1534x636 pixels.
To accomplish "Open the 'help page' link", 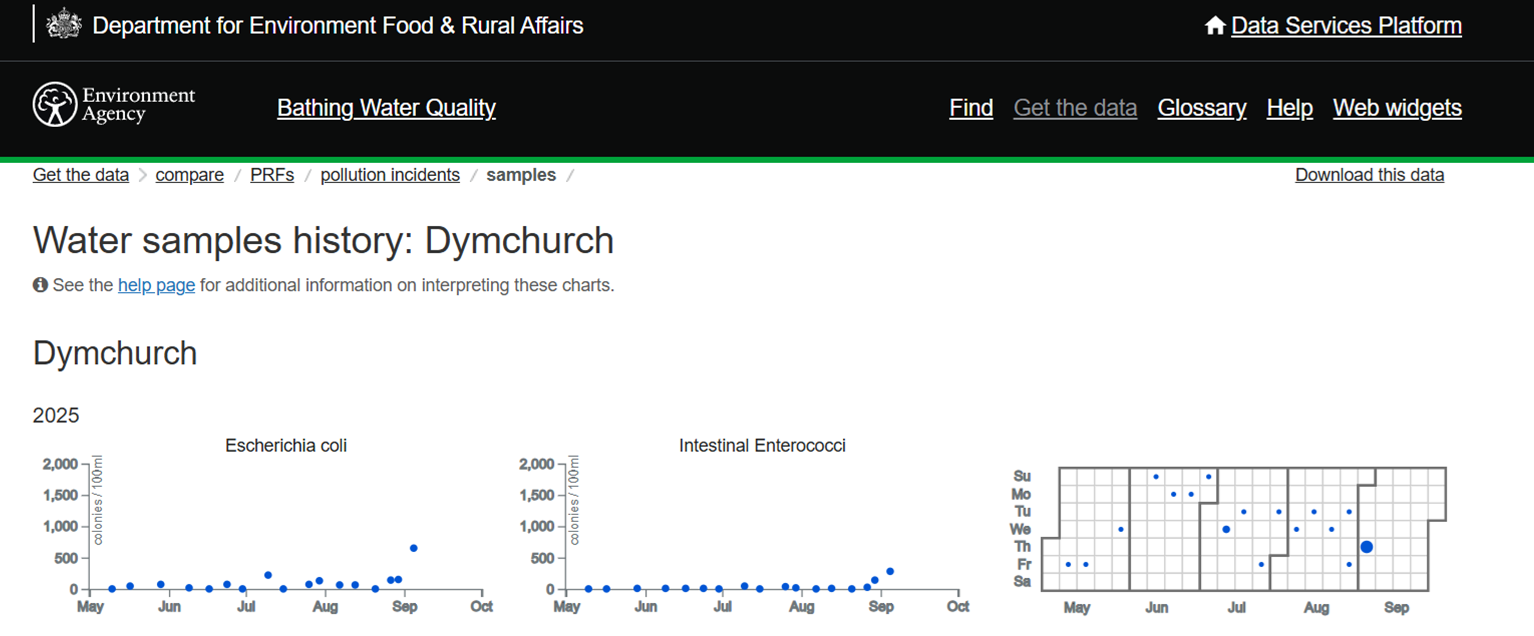I will pos(156,285).
